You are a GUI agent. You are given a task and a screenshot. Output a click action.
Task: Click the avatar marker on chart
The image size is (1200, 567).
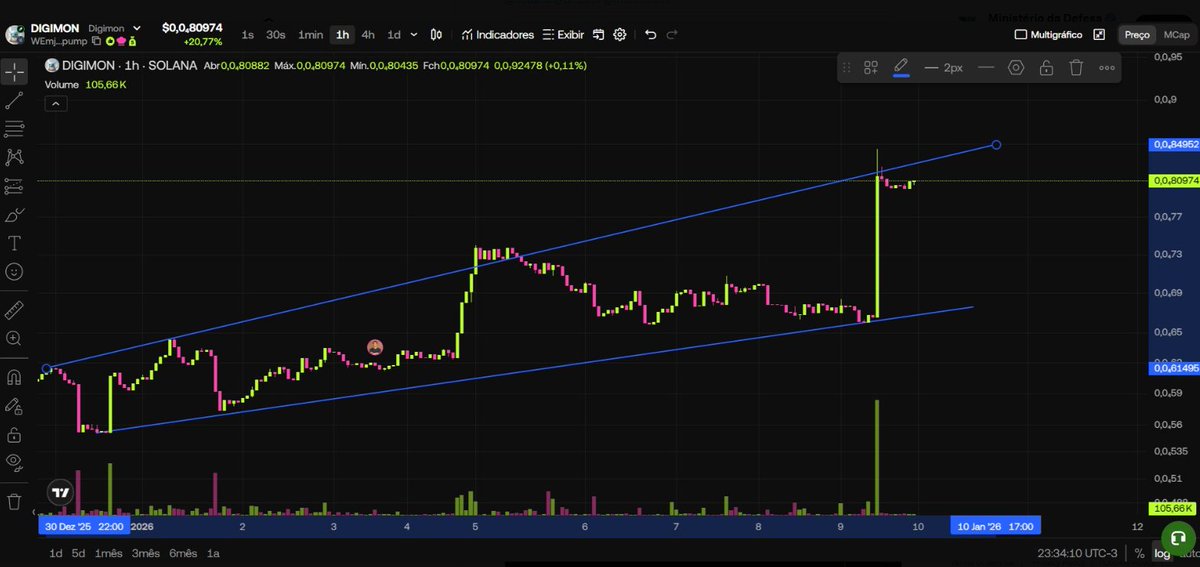375,347
